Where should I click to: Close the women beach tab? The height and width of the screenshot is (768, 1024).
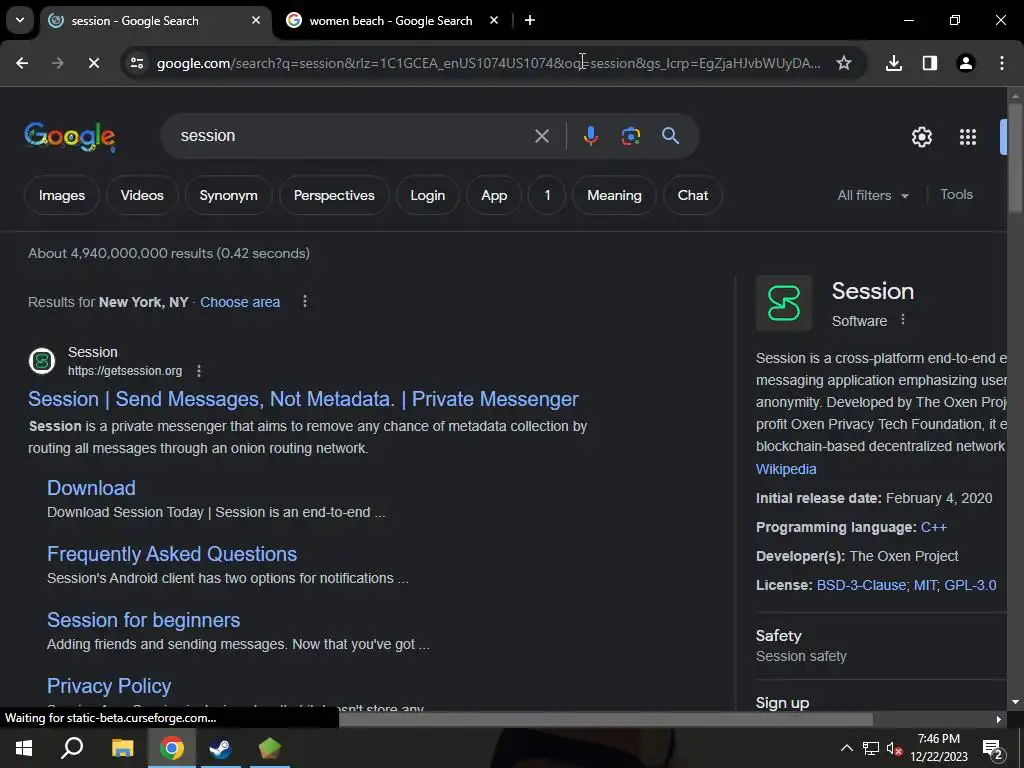tap(494, 20)
